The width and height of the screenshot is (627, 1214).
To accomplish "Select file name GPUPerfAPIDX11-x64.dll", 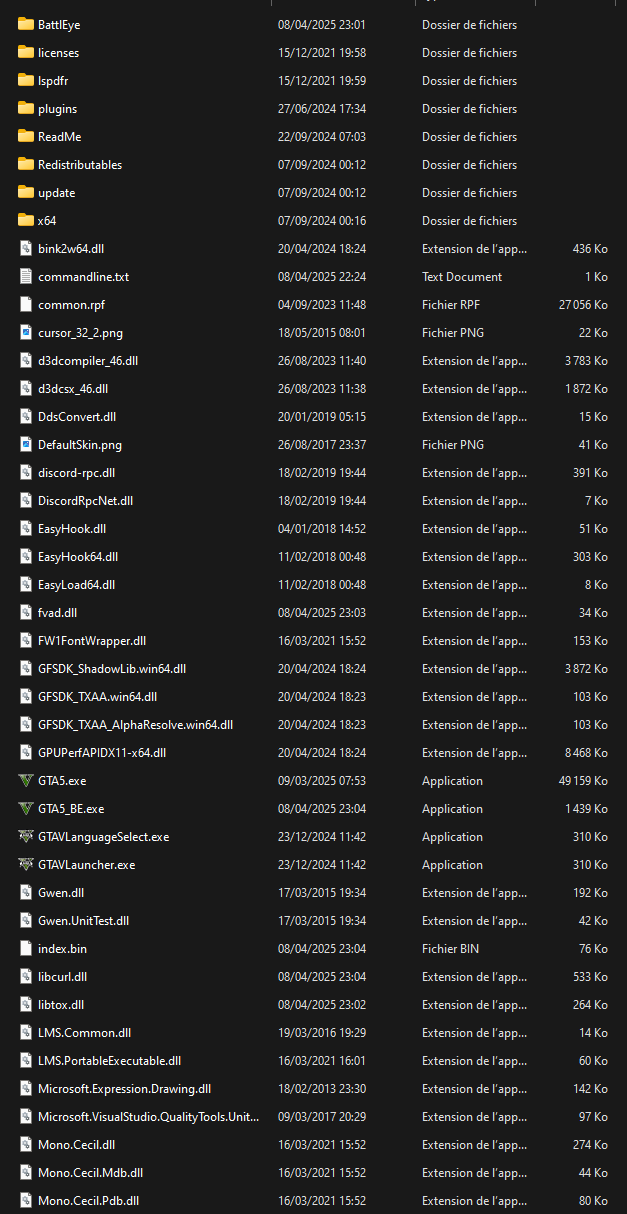I will click(102, 752).
